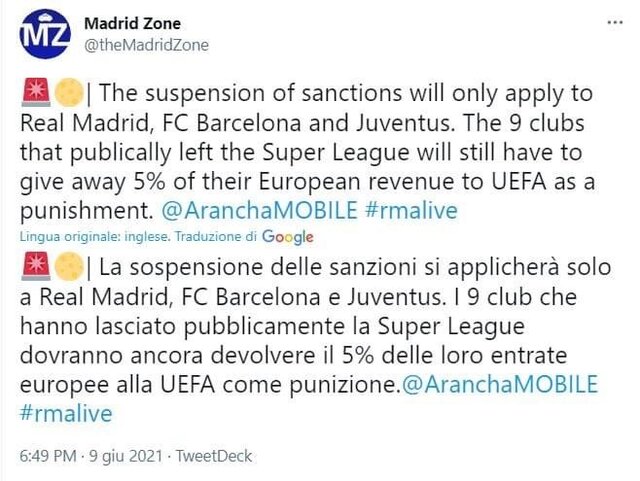The width and height of the screenshot is (640, 481).
Task: Click the red siren emoji in the English tweet
Action: click(31, 94)
